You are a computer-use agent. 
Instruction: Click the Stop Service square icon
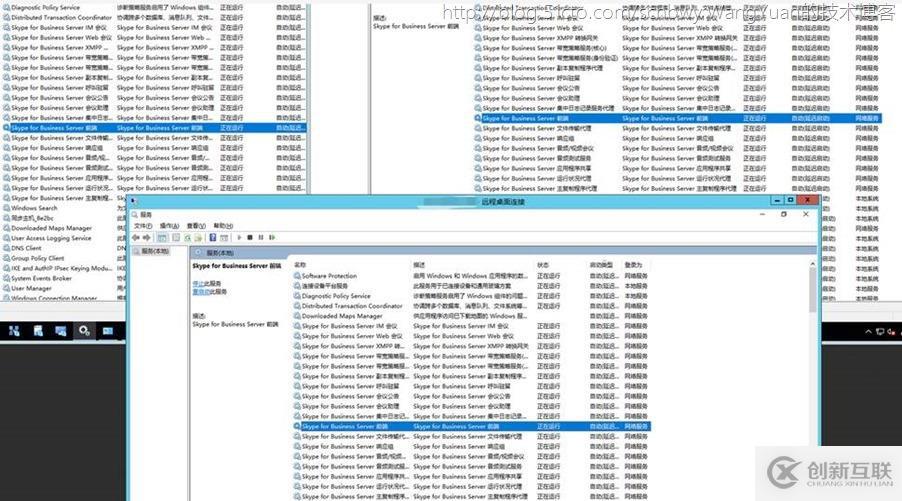[250, 238]
